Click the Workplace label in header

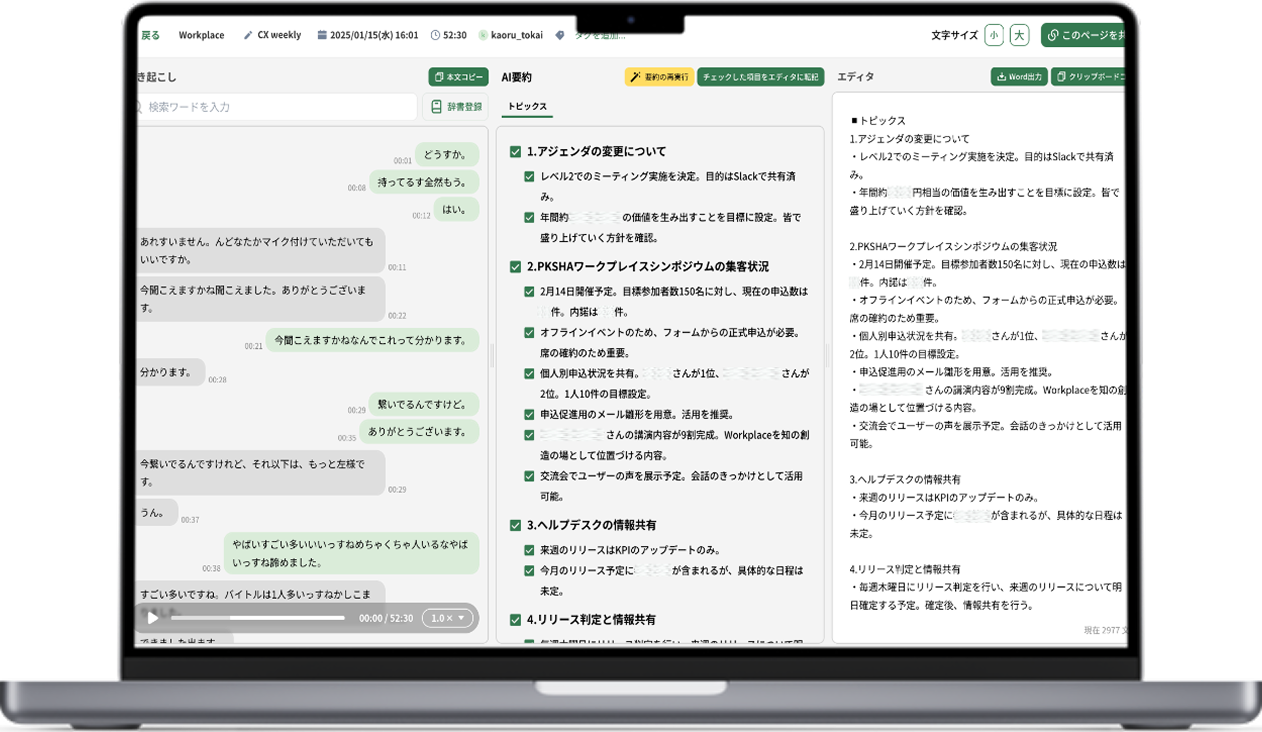201,35
